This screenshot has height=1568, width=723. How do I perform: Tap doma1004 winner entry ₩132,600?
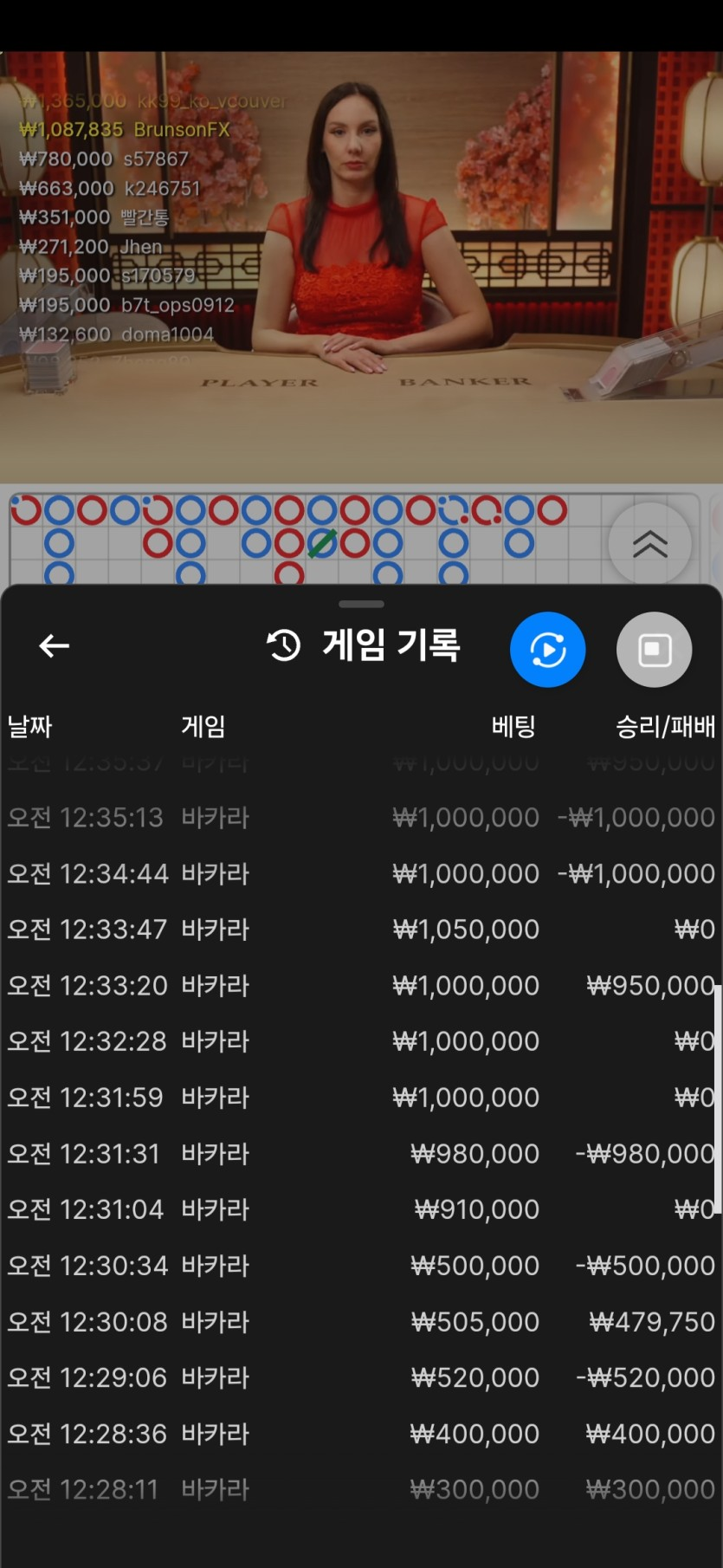click(x=117, y=334)
